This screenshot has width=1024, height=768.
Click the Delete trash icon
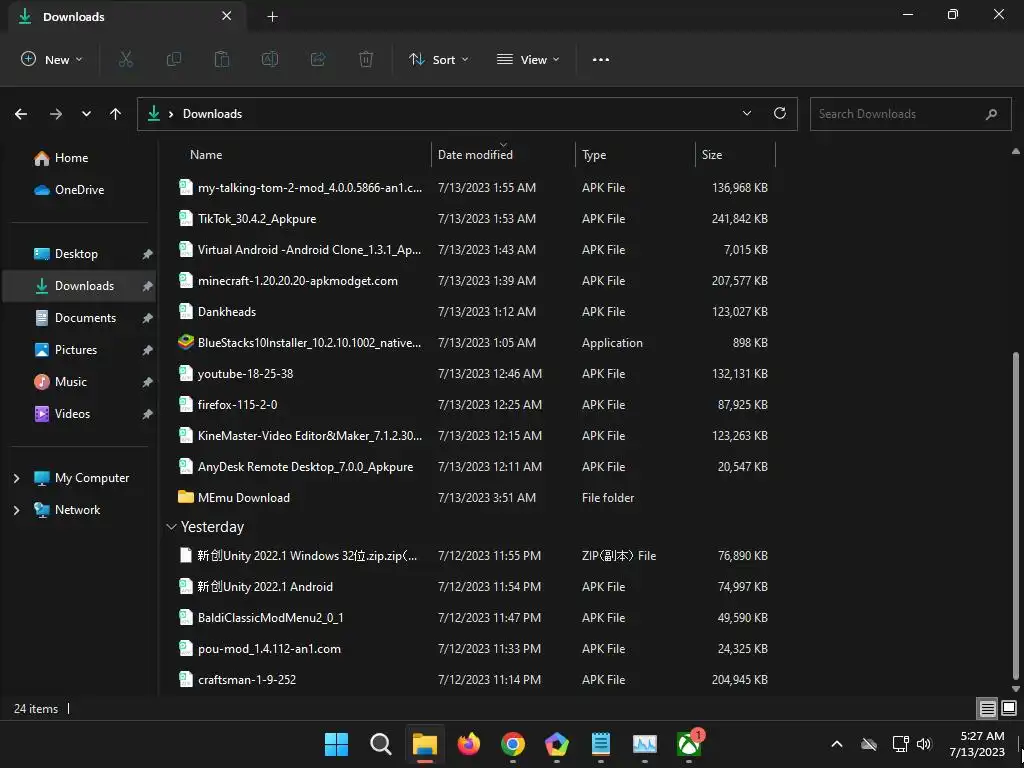click(366, 59)
